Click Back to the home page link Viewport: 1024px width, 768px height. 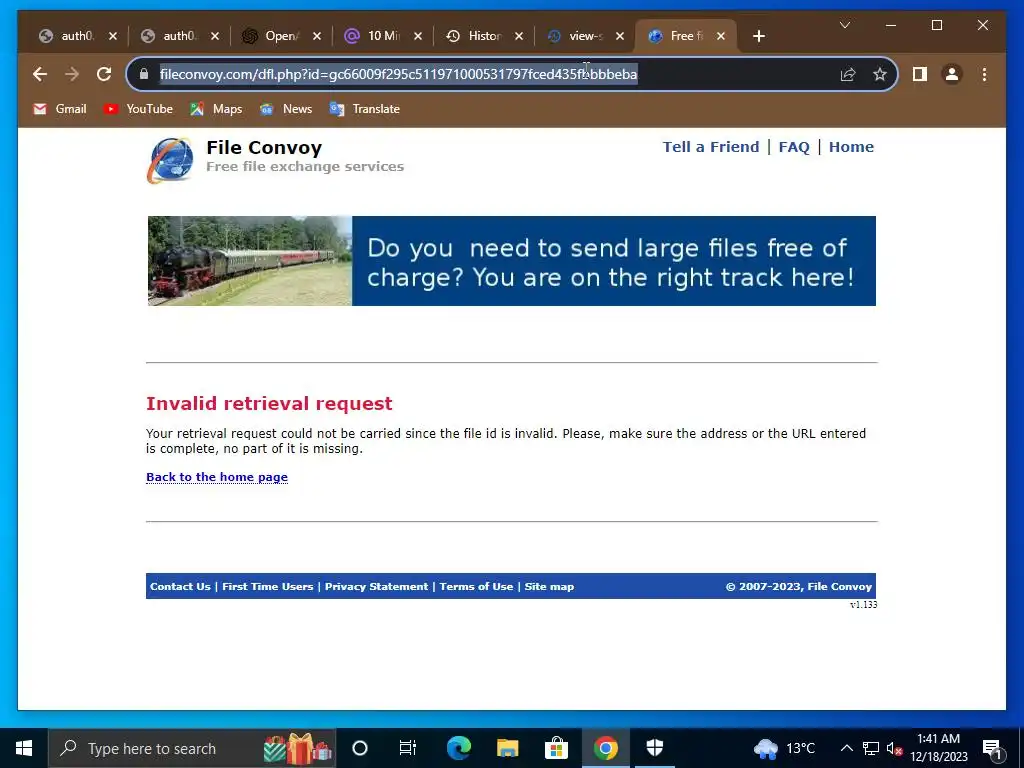217,477
